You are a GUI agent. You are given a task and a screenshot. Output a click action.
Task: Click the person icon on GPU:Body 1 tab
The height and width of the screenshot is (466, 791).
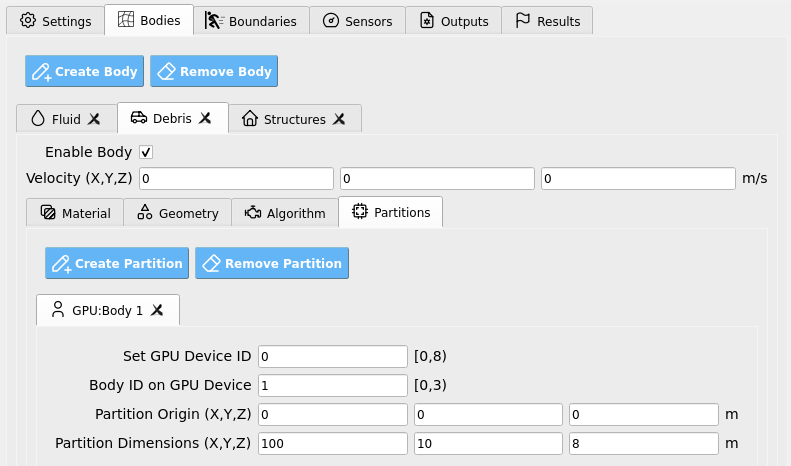(58, 310)
